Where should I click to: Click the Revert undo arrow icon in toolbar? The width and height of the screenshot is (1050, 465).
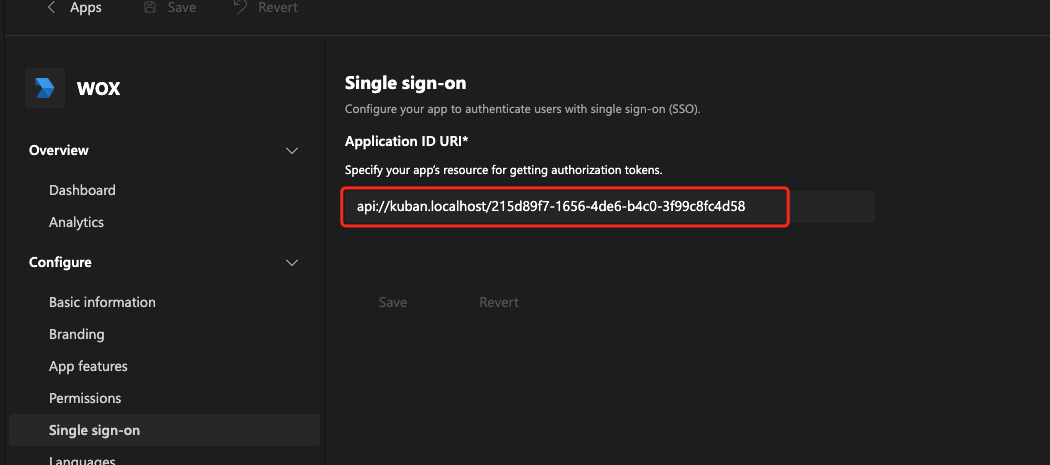[239, 8]
